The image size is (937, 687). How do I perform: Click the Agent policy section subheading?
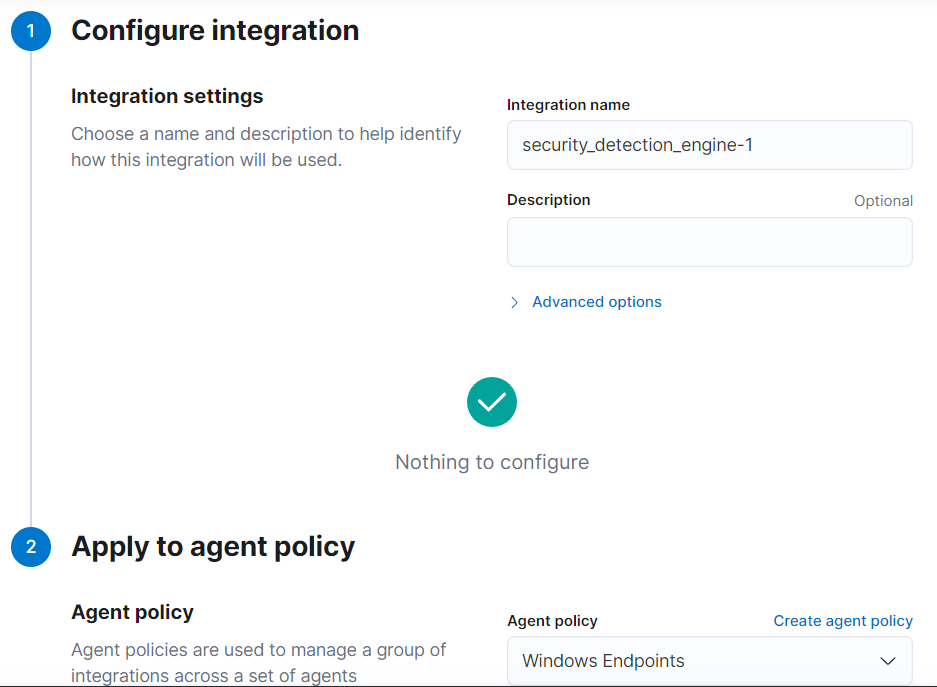132,612
